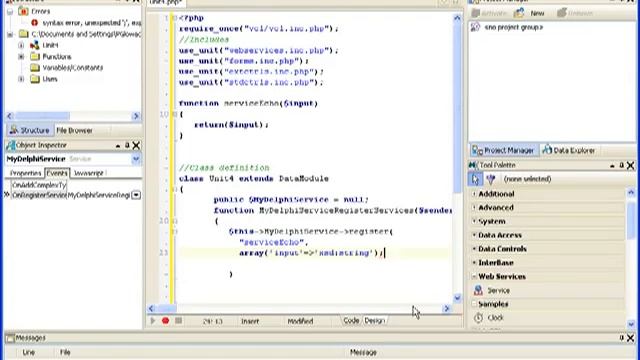Switch to the Data Explorer tab
Image resolution: width=640 pixels, height=360 pixels.
[568, 151]
